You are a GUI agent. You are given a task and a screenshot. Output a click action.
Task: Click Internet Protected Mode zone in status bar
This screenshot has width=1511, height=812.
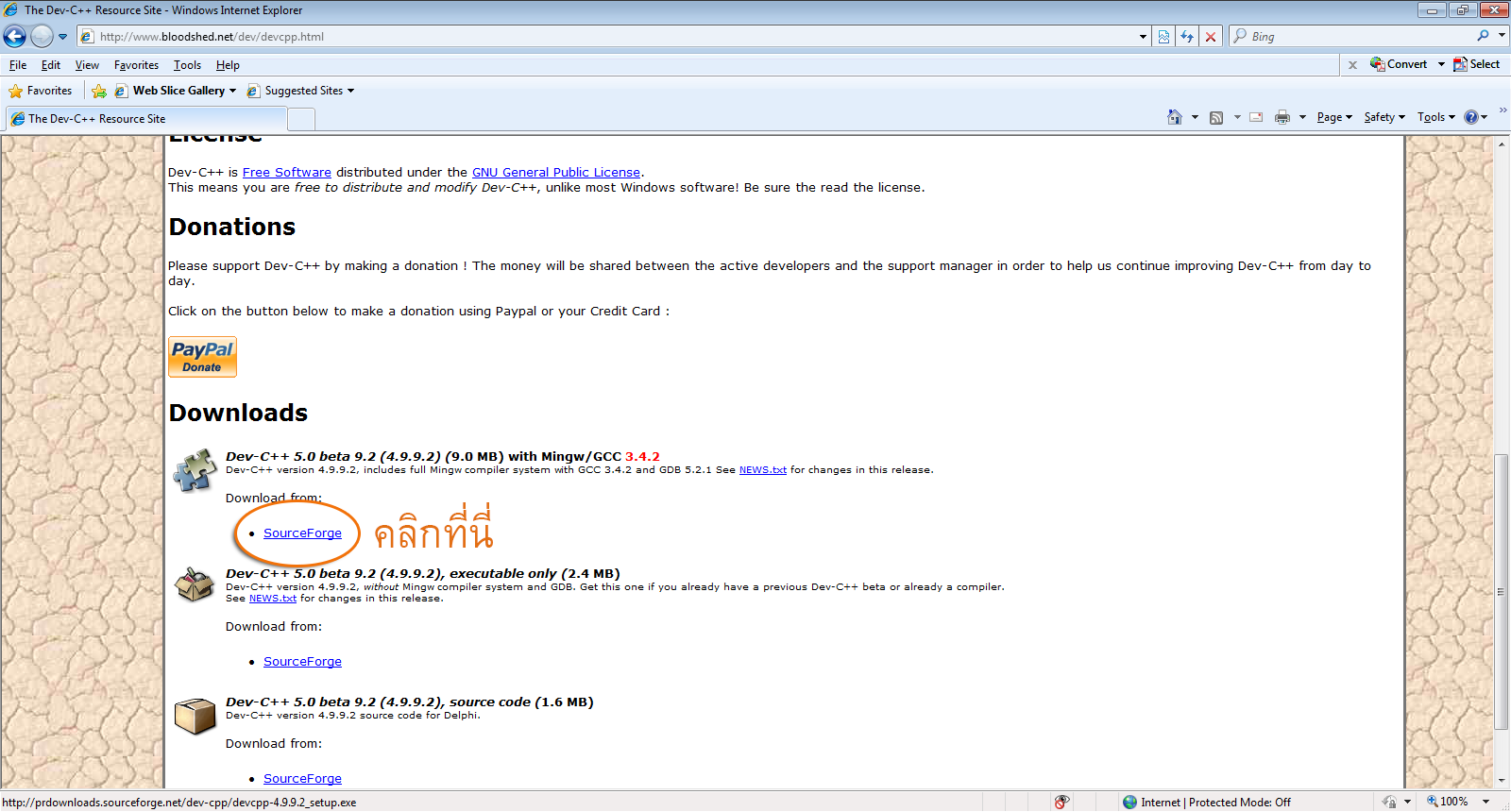1207,802
